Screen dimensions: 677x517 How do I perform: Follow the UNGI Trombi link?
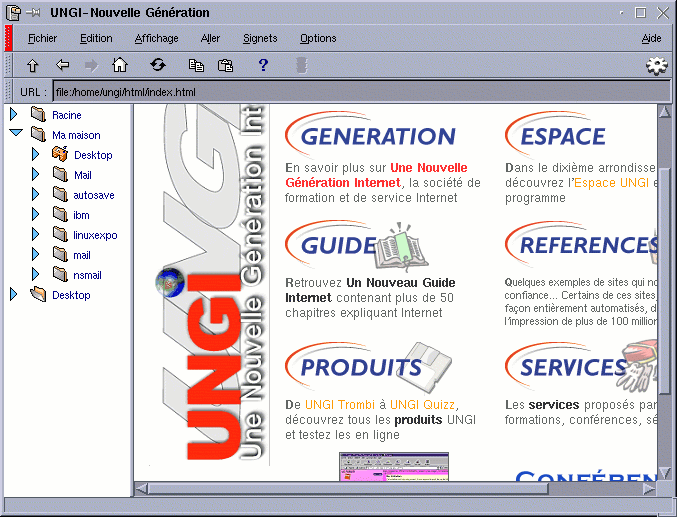(340, 405)
